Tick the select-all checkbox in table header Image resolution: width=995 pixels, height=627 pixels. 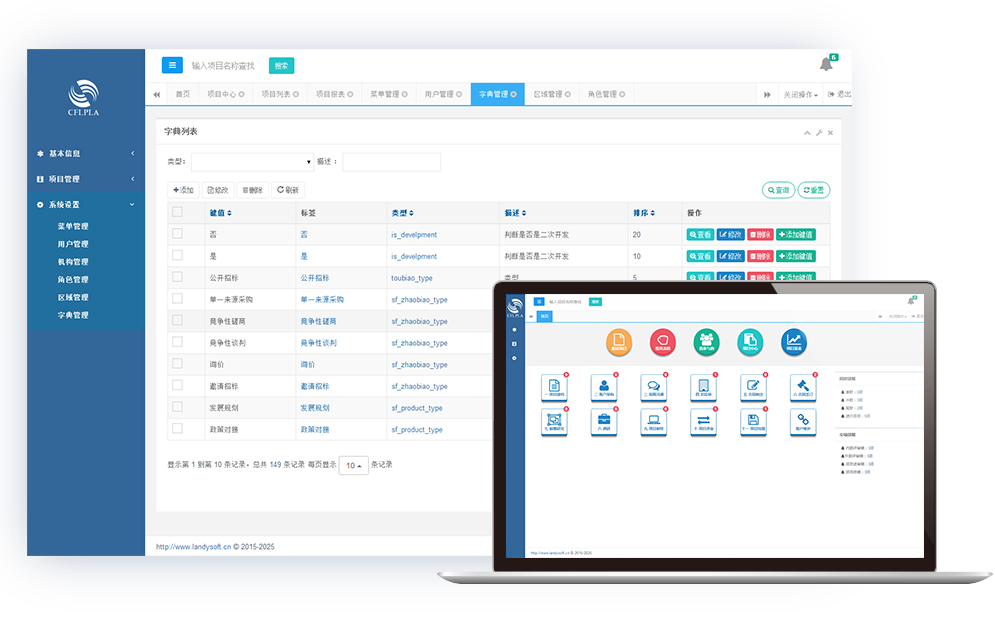pos(177,212)
